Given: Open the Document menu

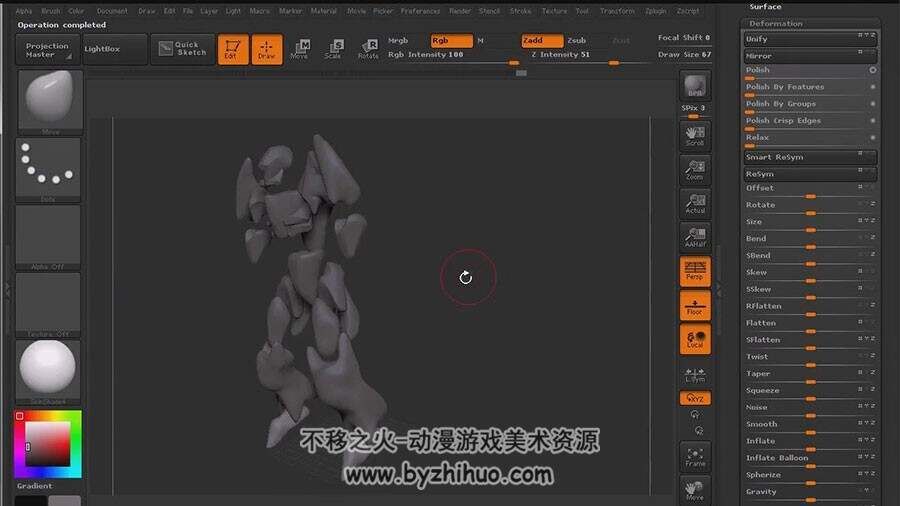Looking at the screenshot, I should [112, 11].
